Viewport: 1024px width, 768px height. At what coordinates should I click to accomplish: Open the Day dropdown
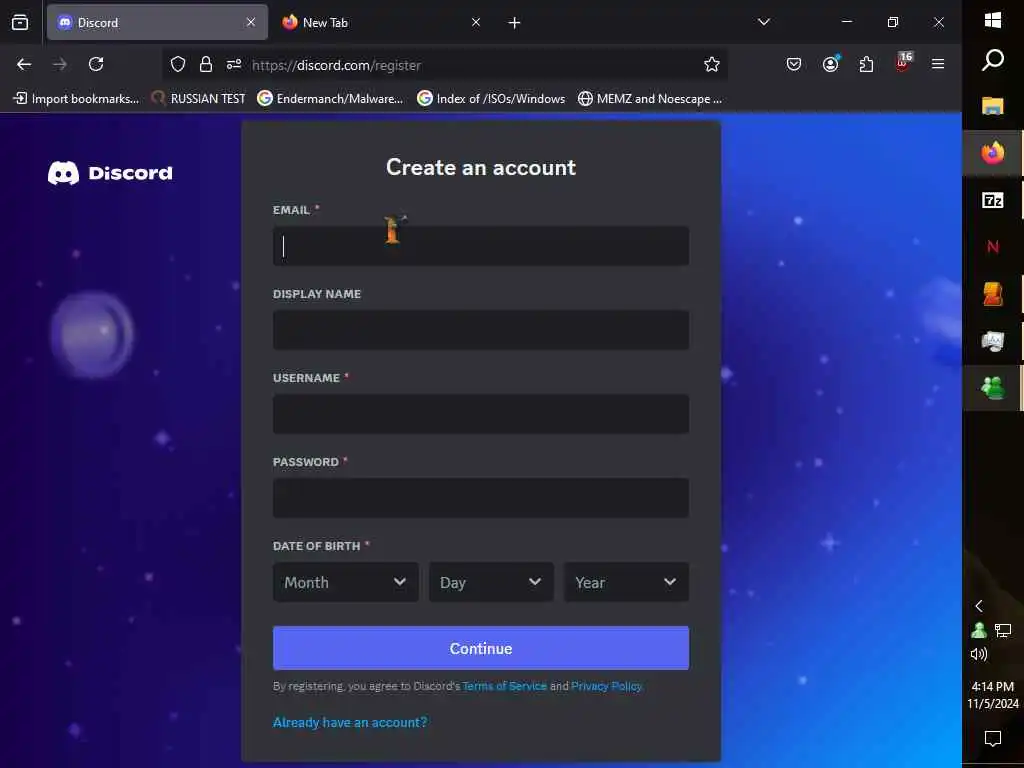[491, 582]
